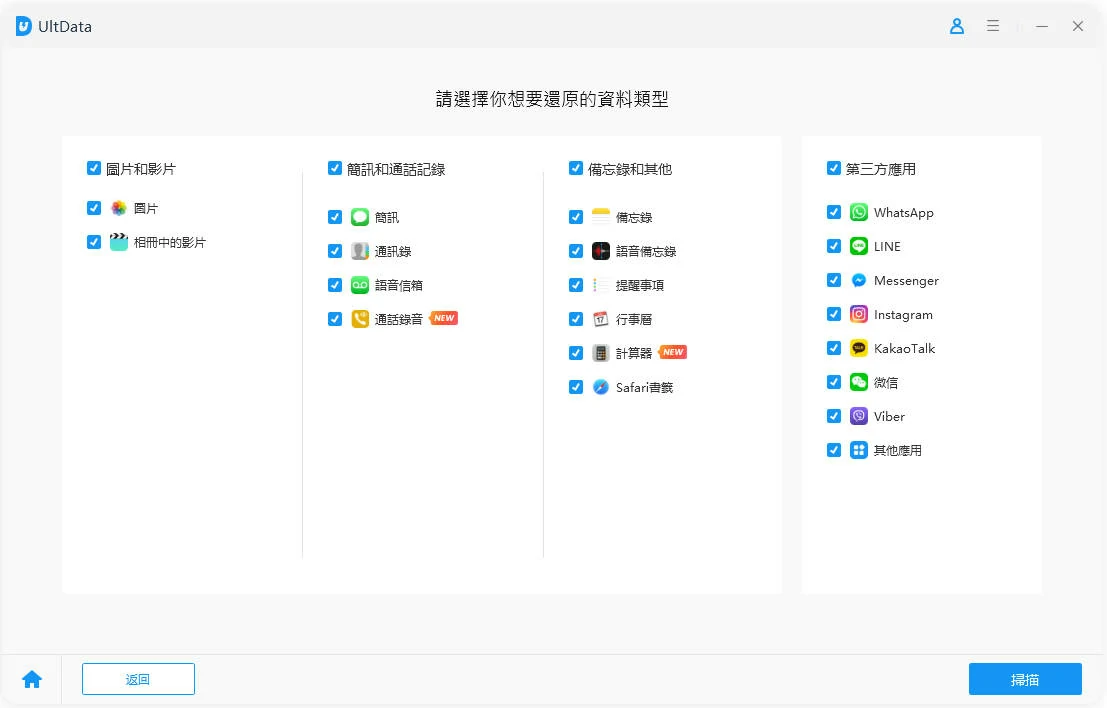Open the hamburger menu in title bar
This screenshot has height=708, width=1107.
click(993, 27)
